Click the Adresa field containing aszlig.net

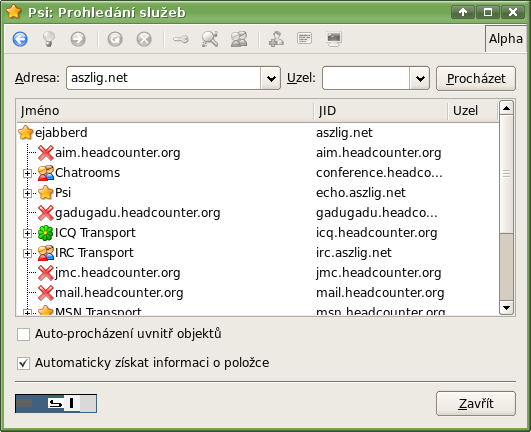pyautogui.click(x=164, y=78)
